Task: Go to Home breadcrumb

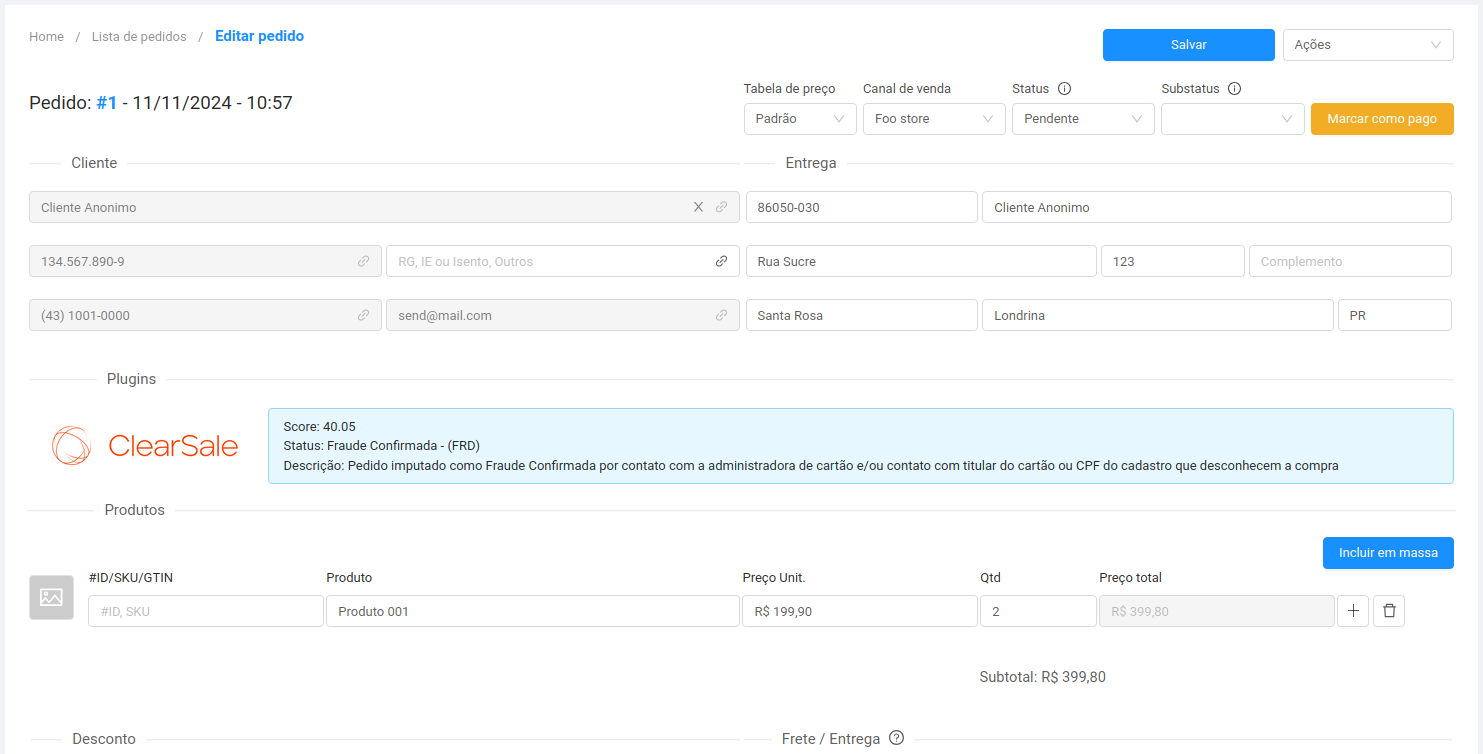Action: pyautogui.click(x=46, y=36)
